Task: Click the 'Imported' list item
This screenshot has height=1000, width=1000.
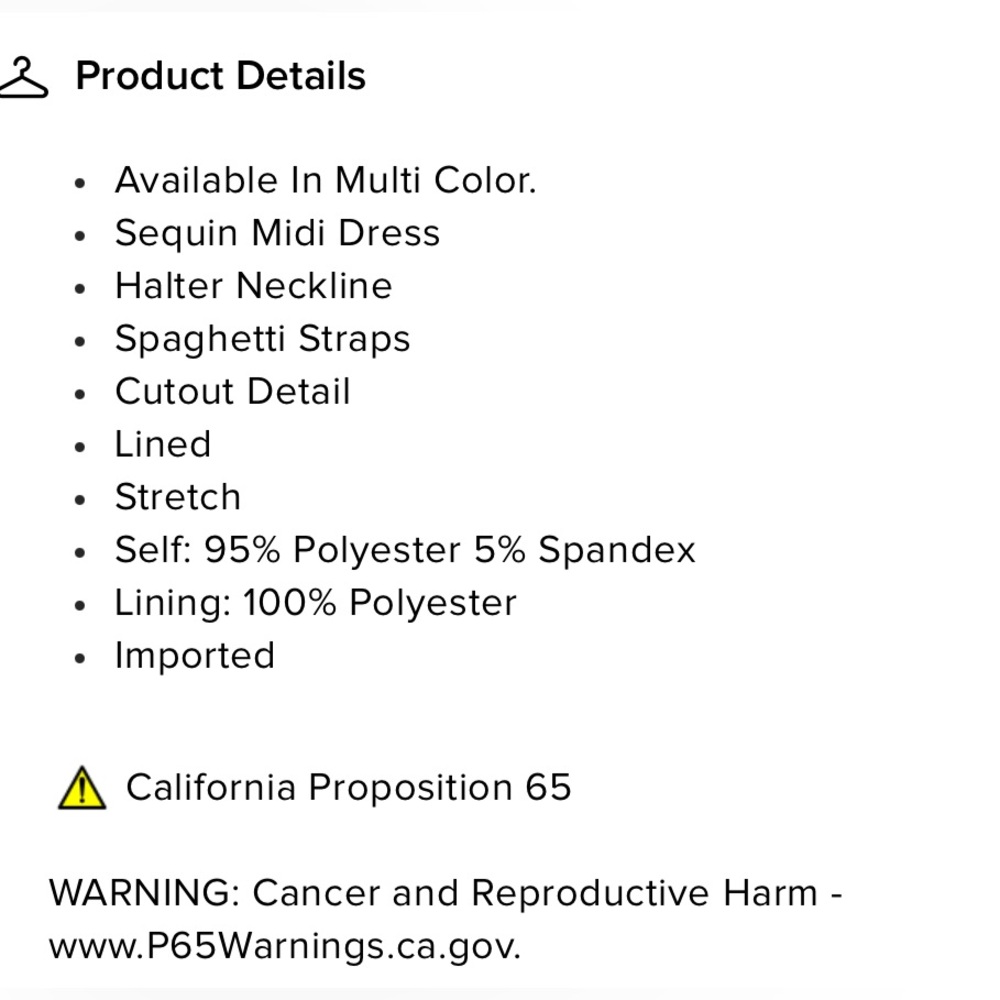Action: pos(195,656)
